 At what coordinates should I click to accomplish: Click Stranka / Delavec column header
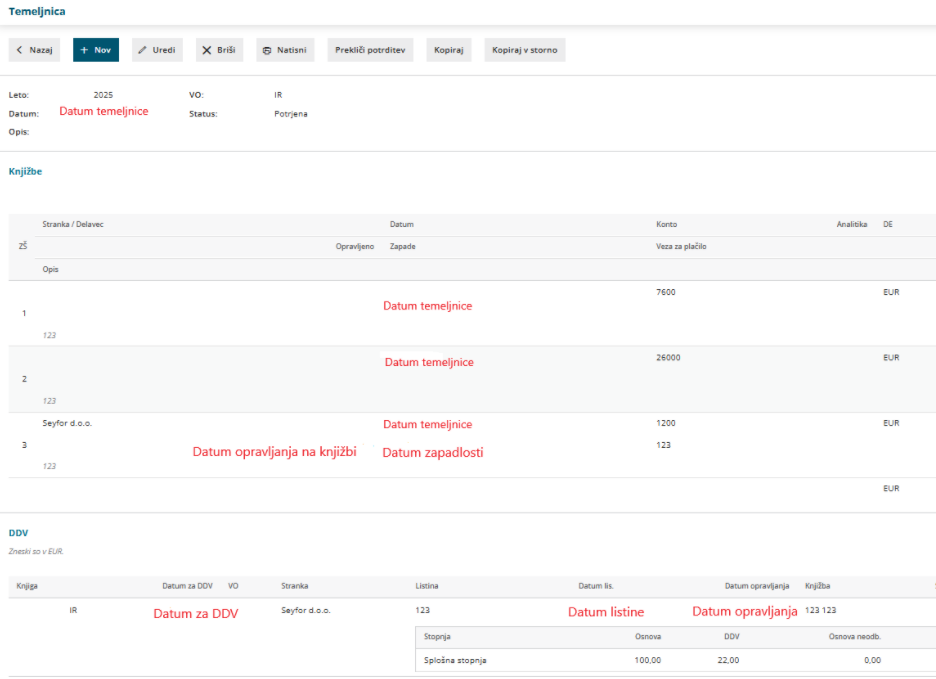point(73,225)
